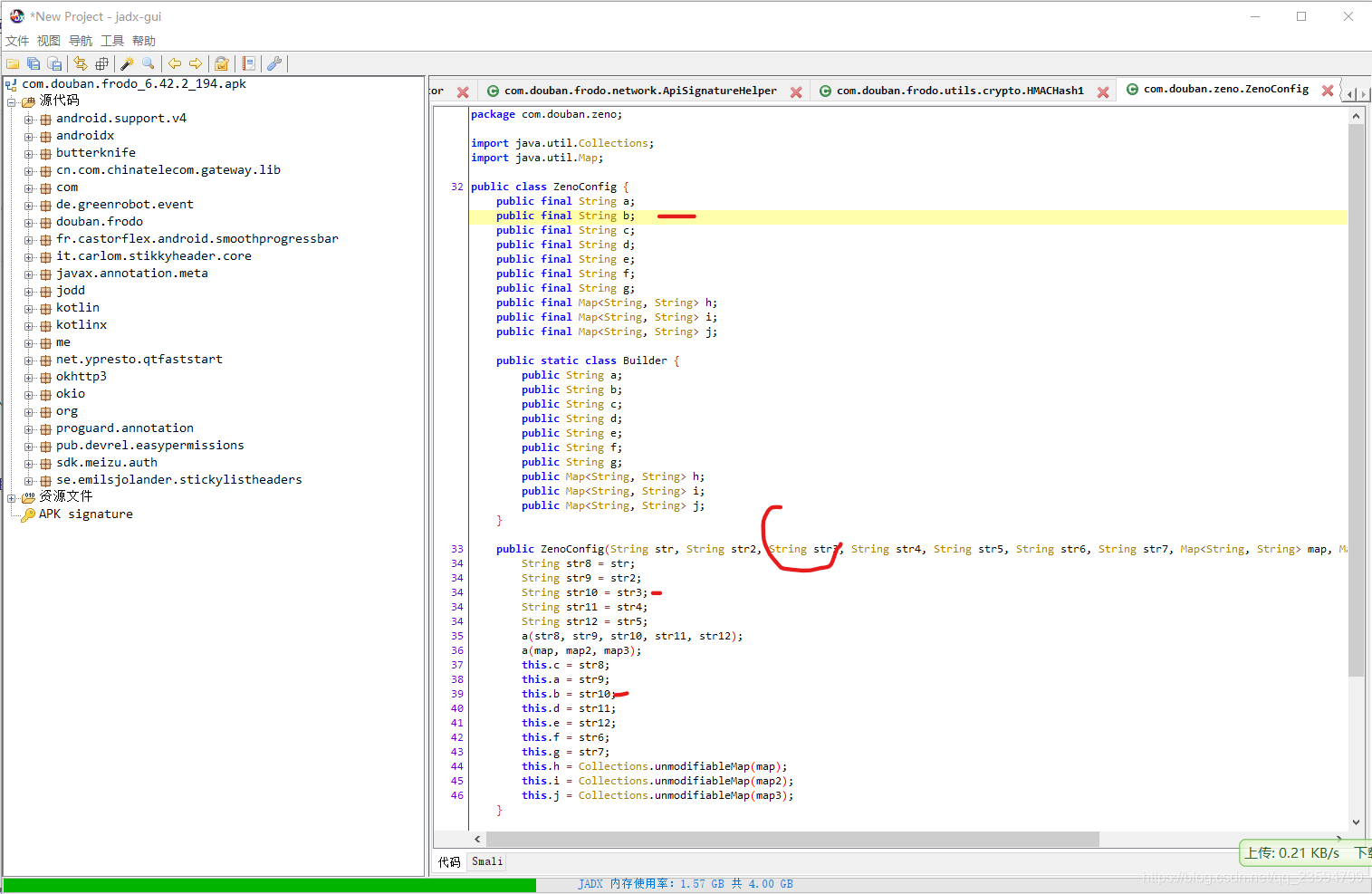Image resolution: width=1372 pixels, height=894 pixels.
Task: Select the jodd package
Action: coord(71,290)
